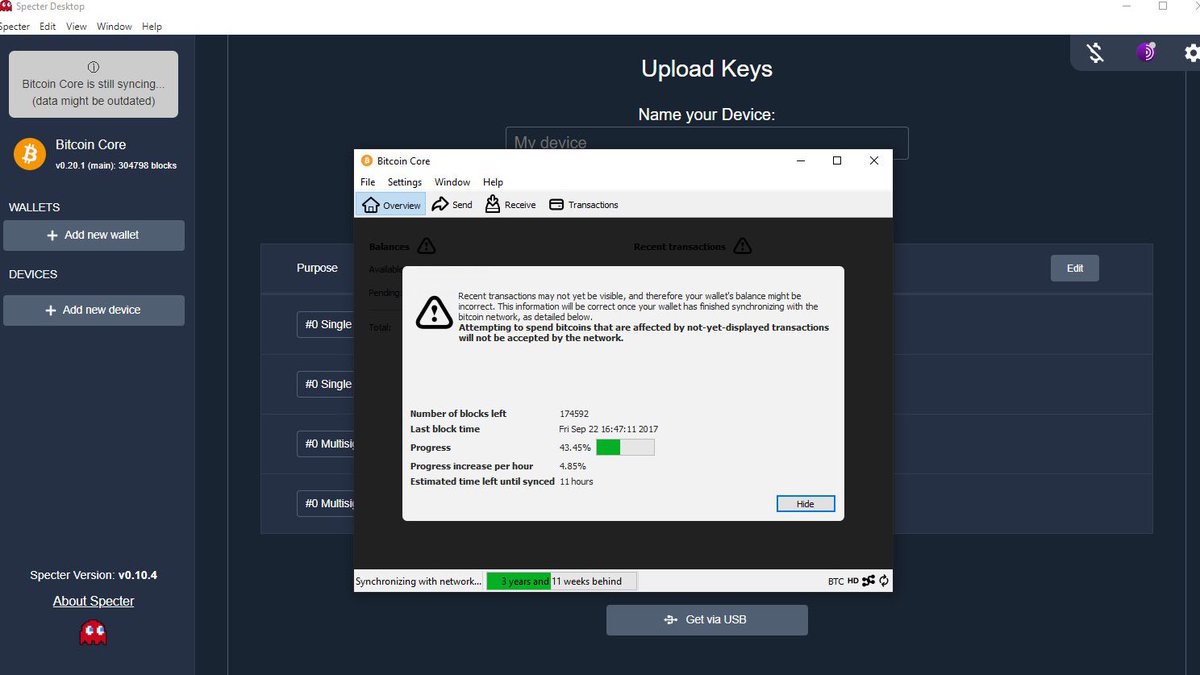The width and height of the screenshot is (1200, 675).
Task: Click the 11 hours estimated time value
Action: 576,482
